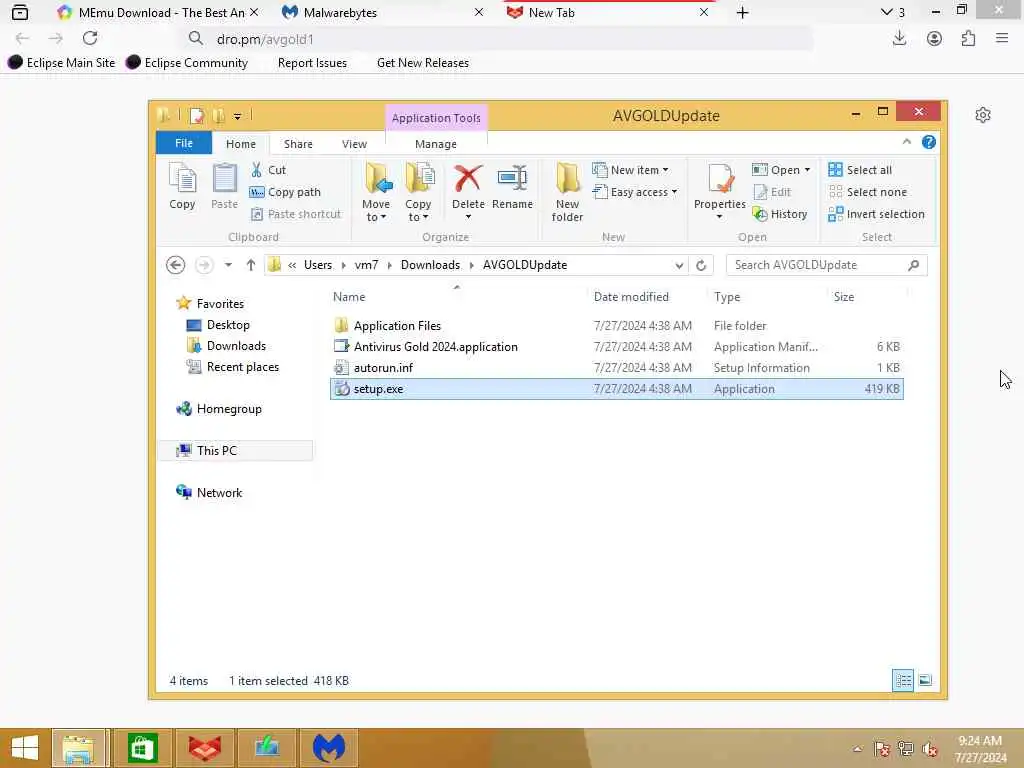Viewport: 1024px width, 768px height.
Task: Click Paste shortcut in ribbon
Action: click(x=296, y=214)
